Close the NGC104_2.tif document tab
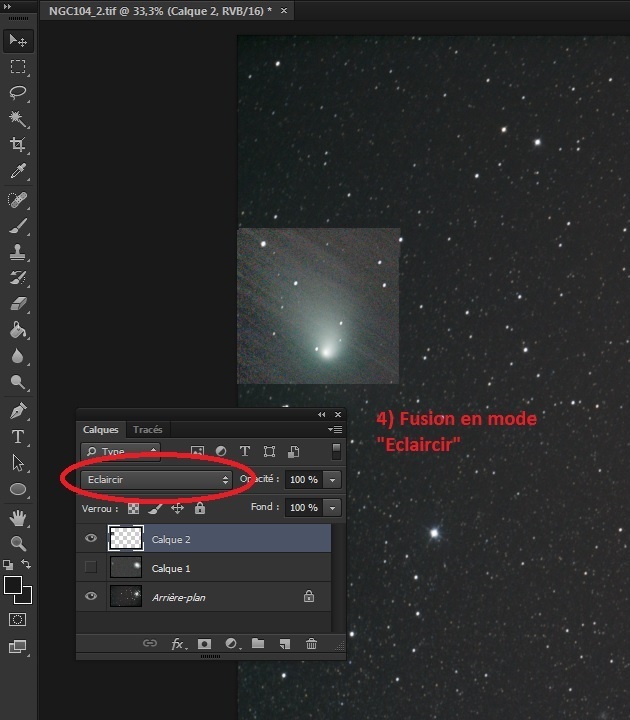630x720 pixels. pos(284,10)
